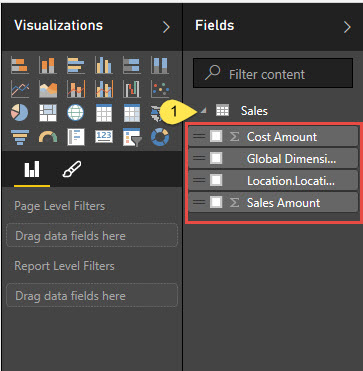The width and height of the screenshot is (363, 371).
Task: Select the 100% Stacked bar chart visual
Action: [132, 65]
